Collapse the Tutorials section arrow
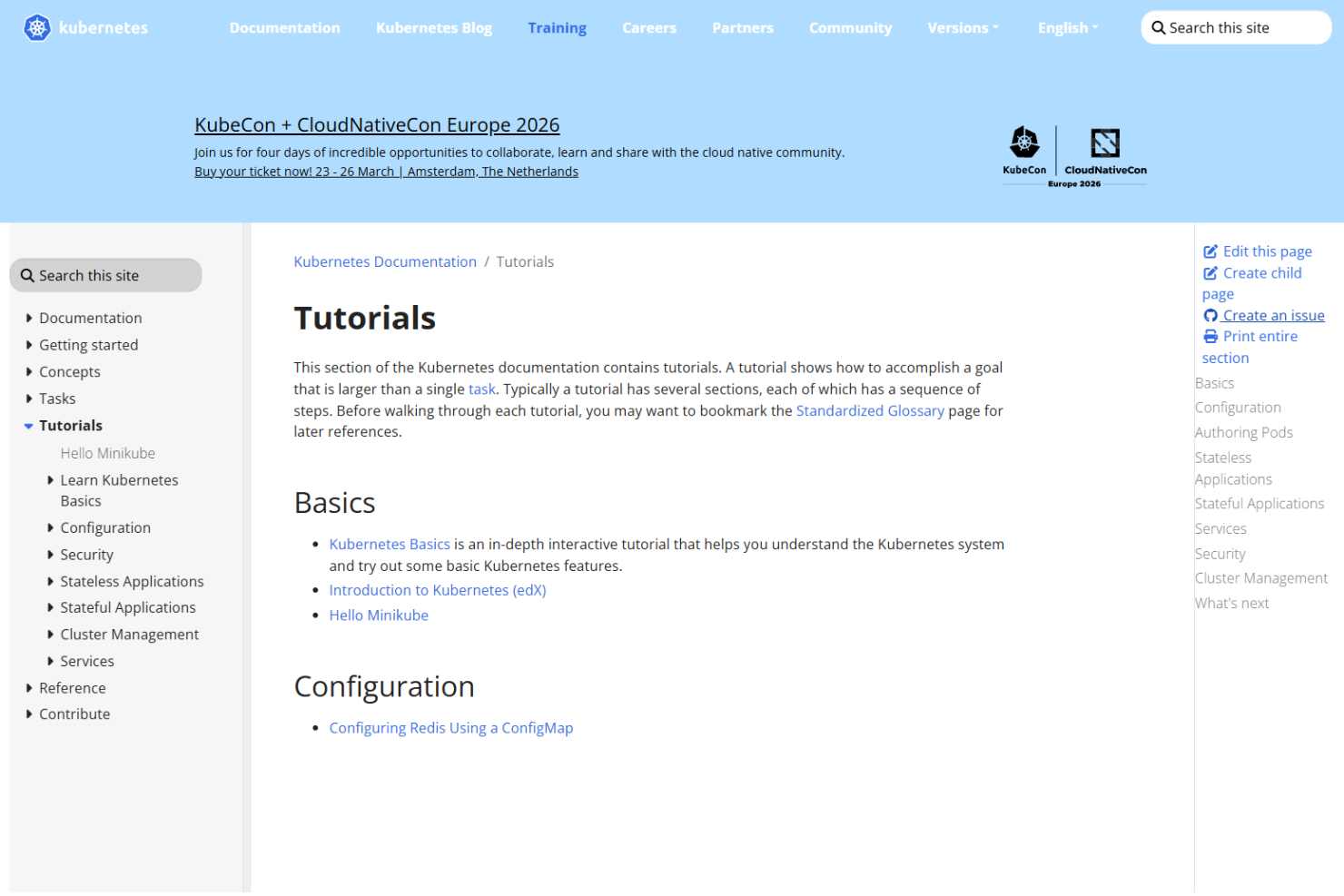The width and height of the screenshot is (1344, 896). coord(29,426)
